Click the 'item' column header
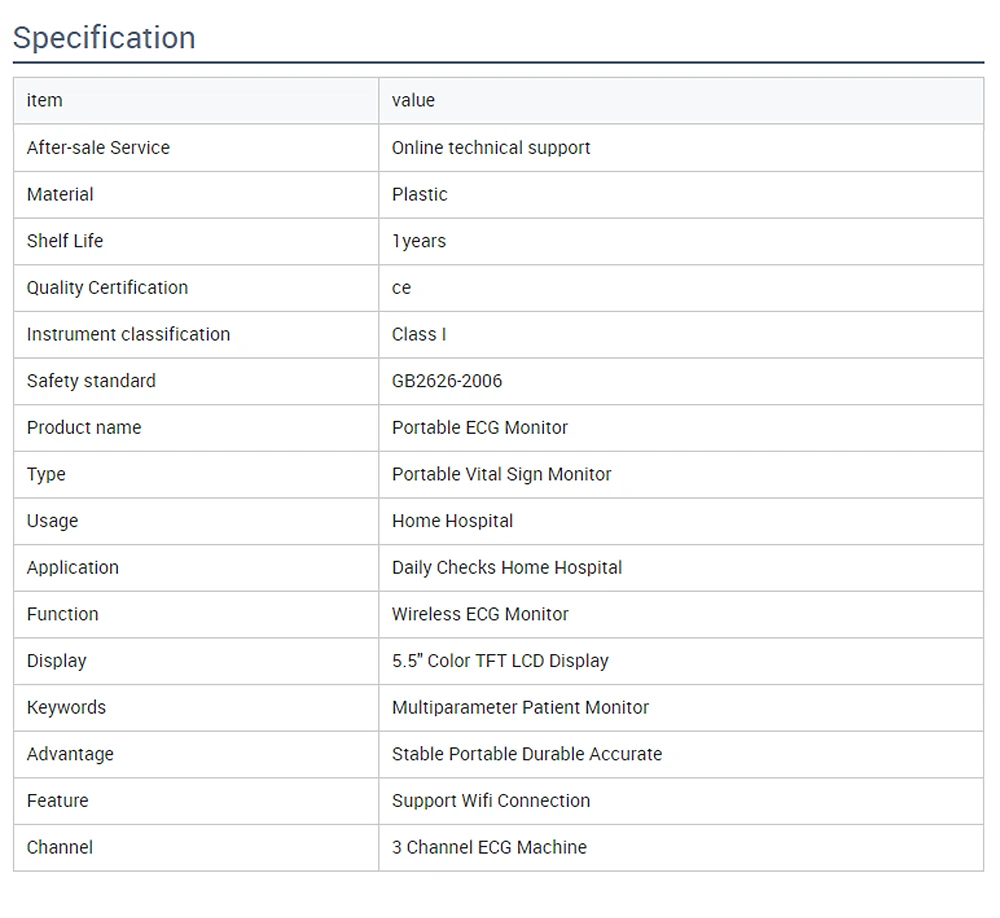The image size is (1000, 918). [x=44, y=100]
